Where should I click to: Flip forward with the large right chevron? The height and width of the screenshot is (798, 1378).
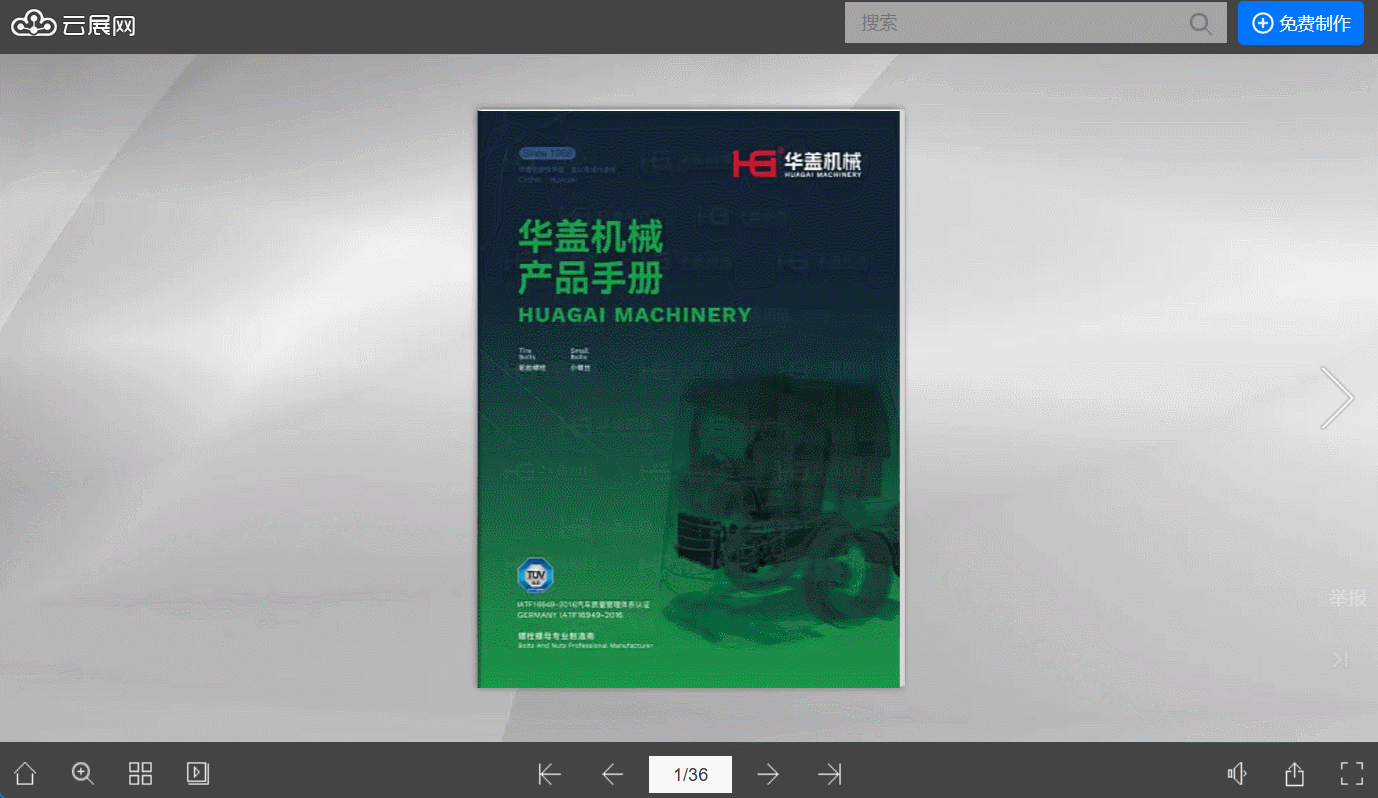point(1337,398)
